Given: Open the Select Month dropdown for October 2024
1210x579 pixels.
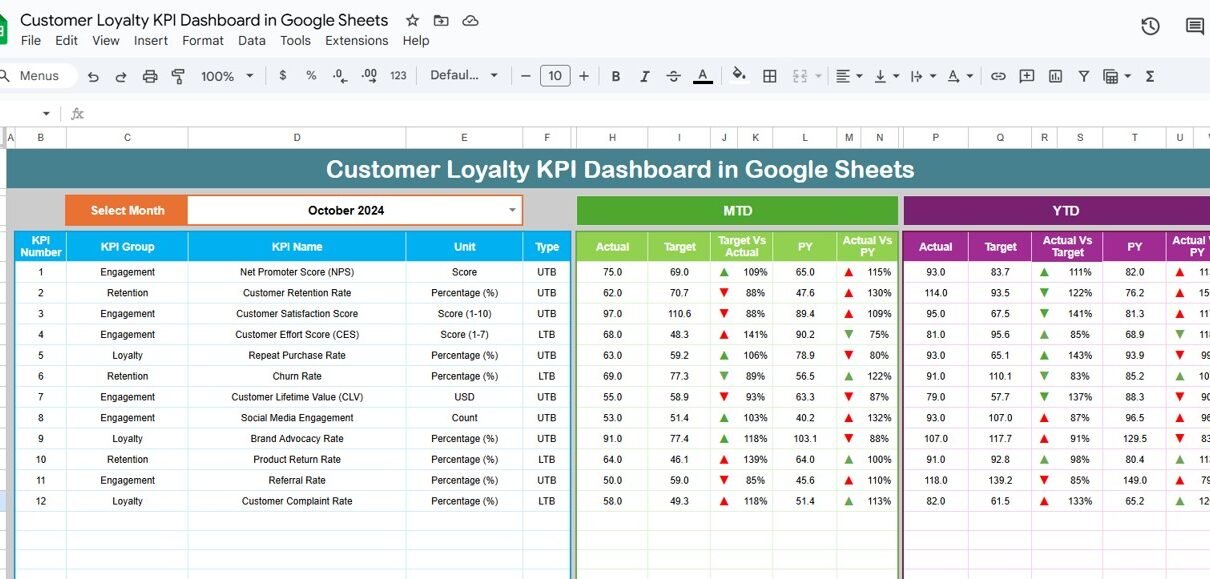Looking at the screenshot, I should point(513,210).
